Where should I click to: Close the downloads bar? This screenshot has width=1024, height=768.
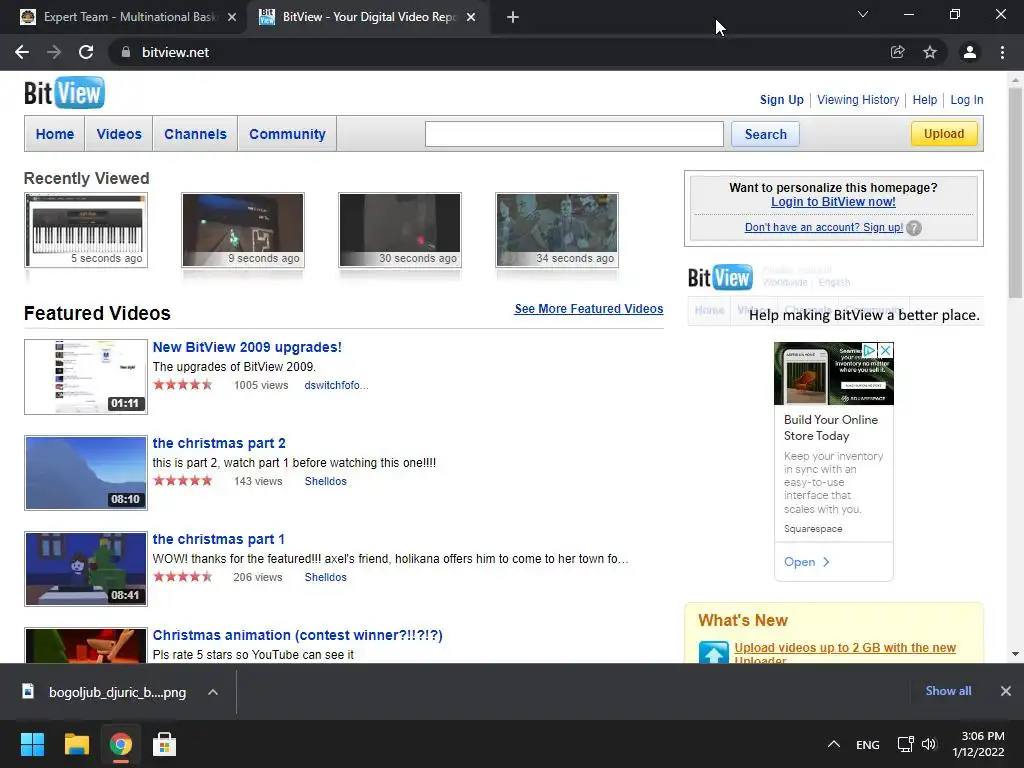point(1006,691)
